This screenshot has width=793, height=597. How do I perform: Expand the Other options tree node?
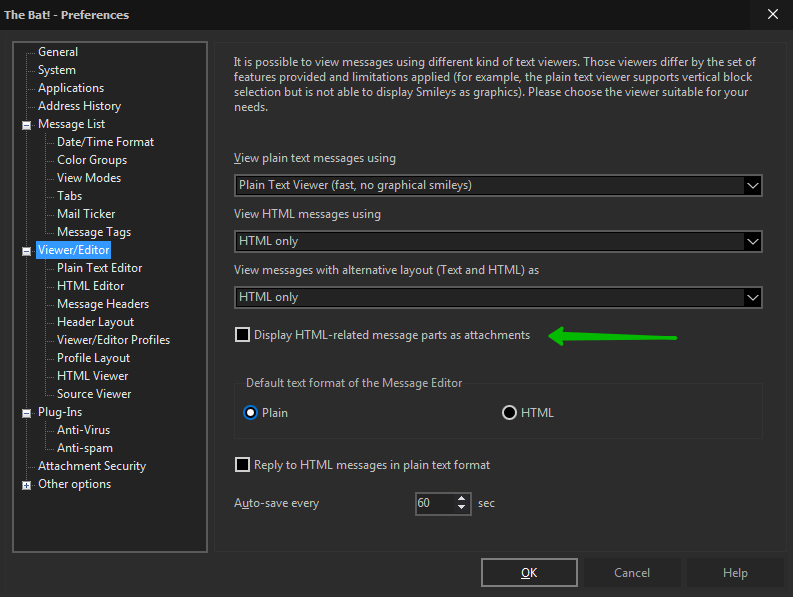(26, 485)
